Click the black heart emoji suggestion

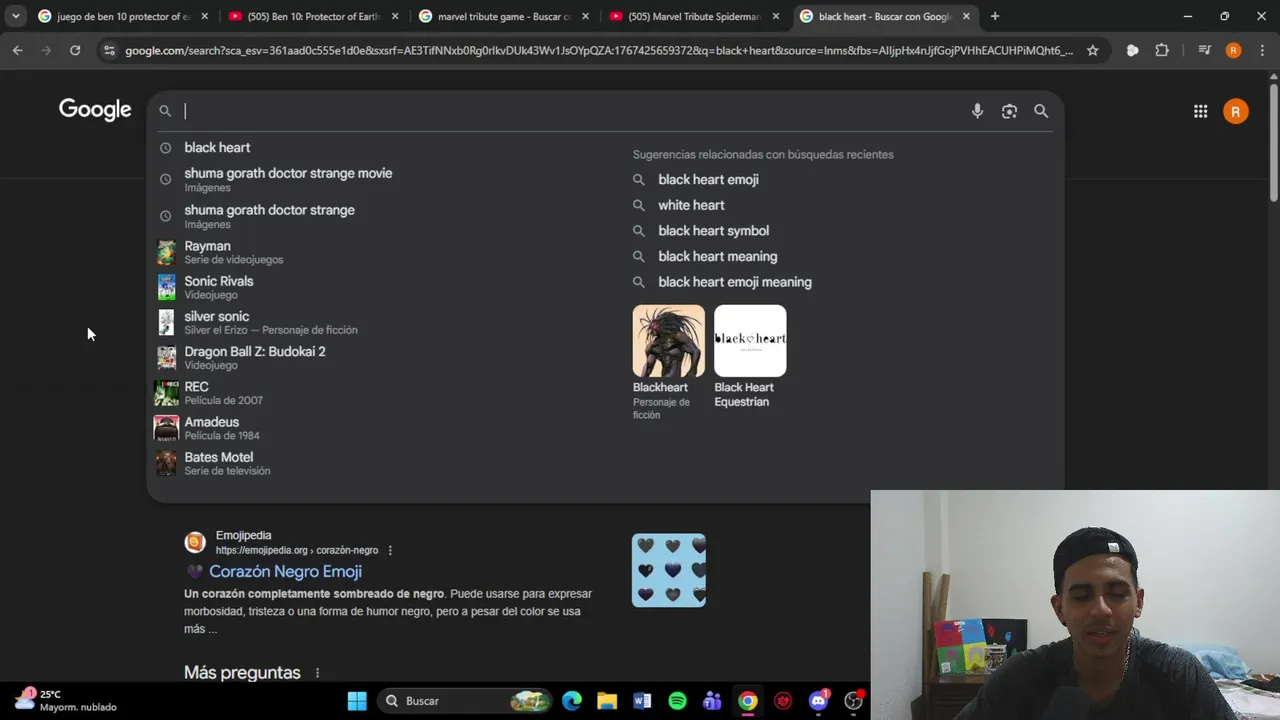708,179
